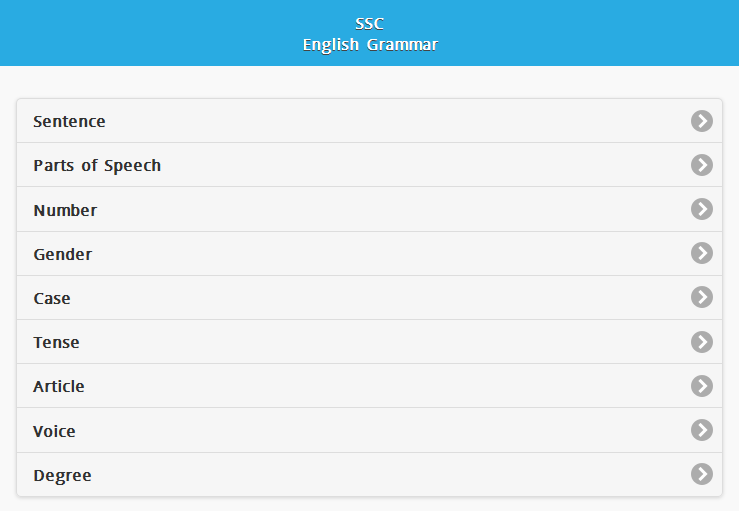739x511 pixels.
Task: Click the arrow icon beside Sentence
Action: 702,121
